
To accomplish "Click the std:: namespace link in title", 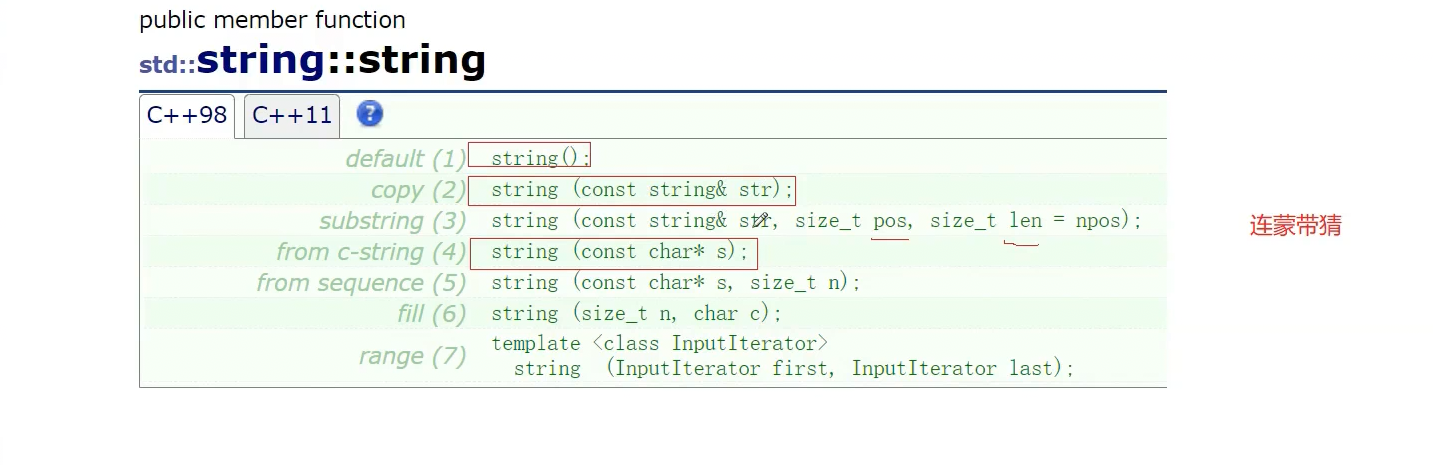I will (x=167, y=65).
